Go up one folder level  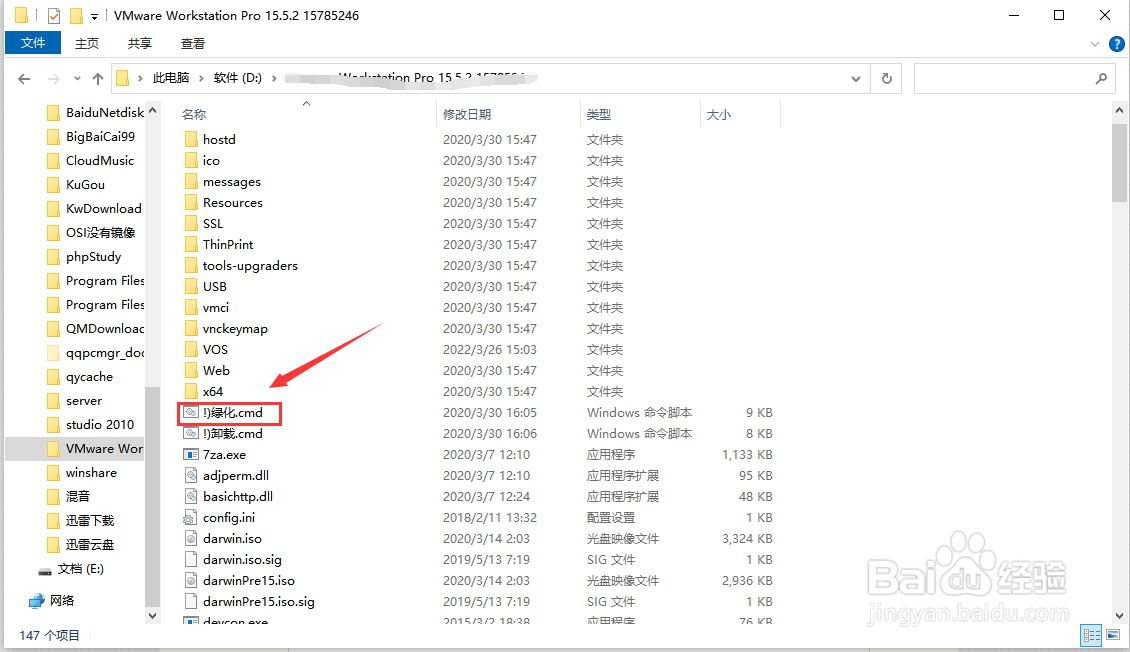point(98,79)
